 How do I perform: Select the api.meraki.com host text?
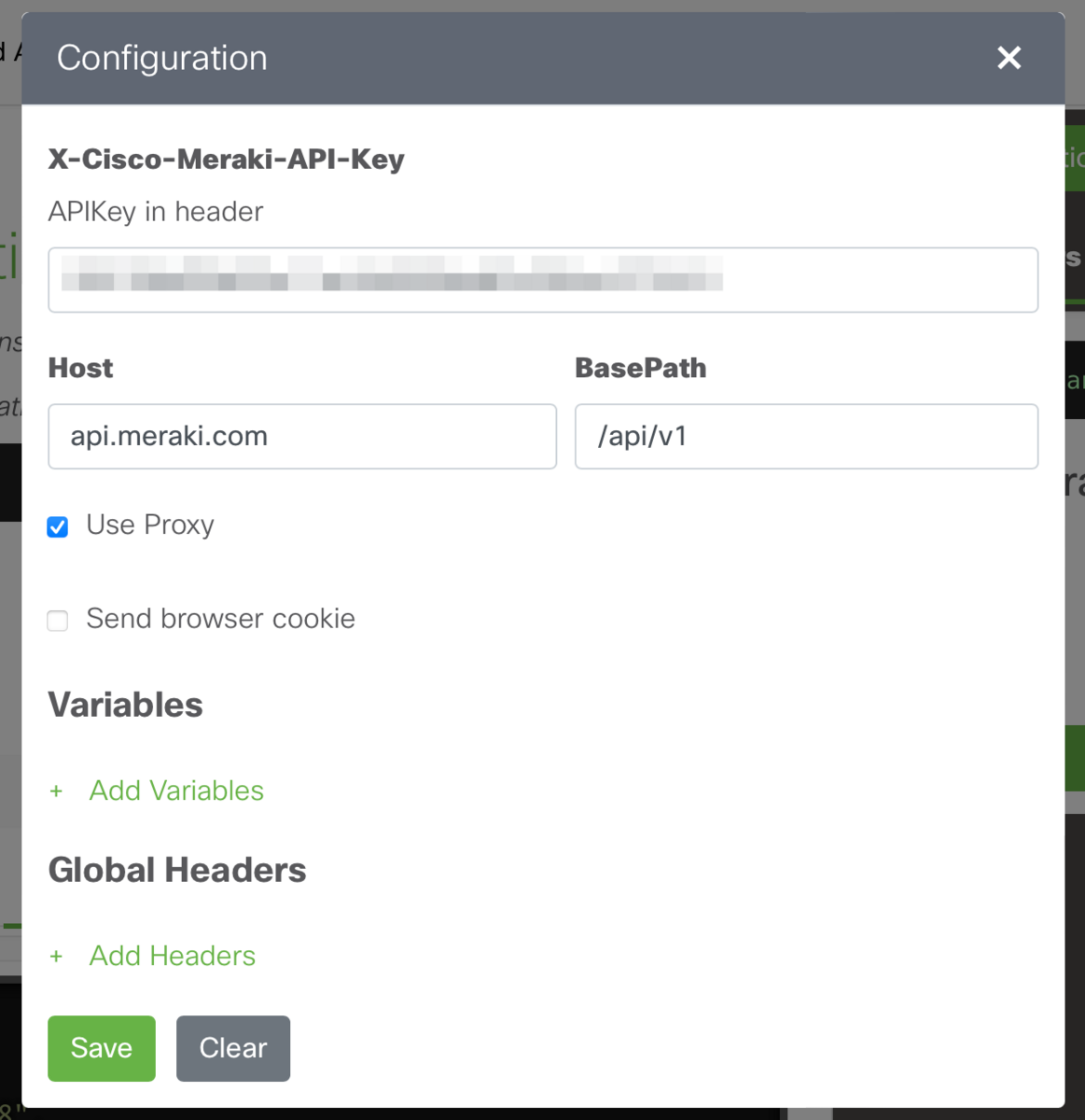coord(169,436)
